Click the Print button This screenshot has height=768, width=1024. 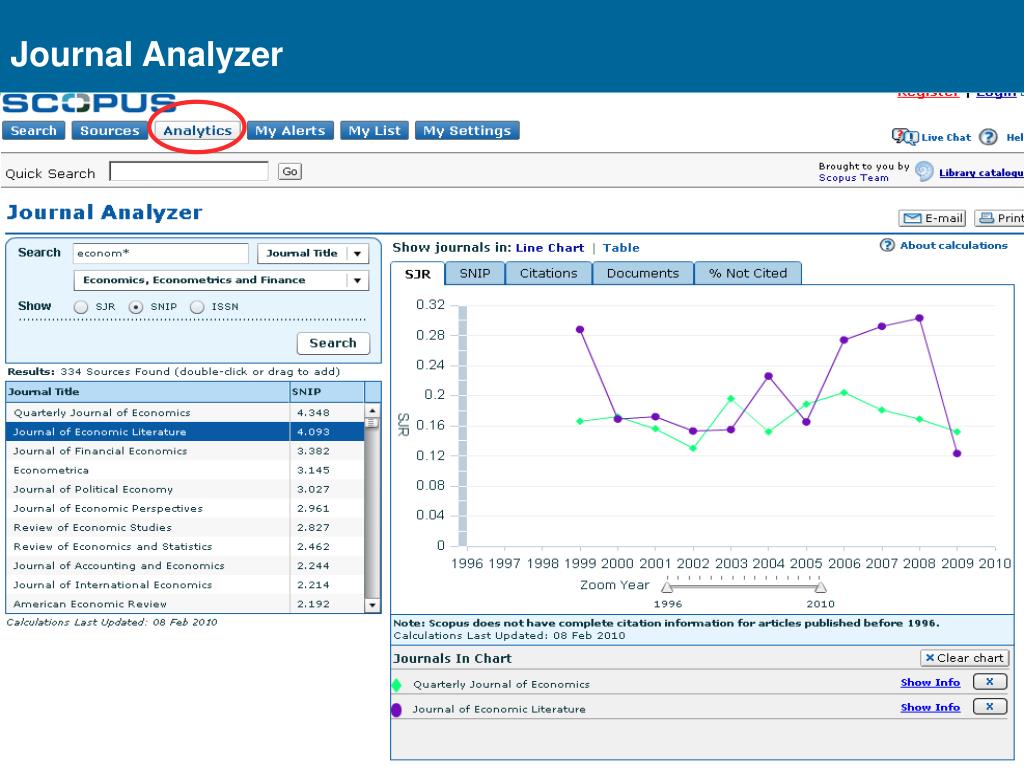coord(1000,218)
